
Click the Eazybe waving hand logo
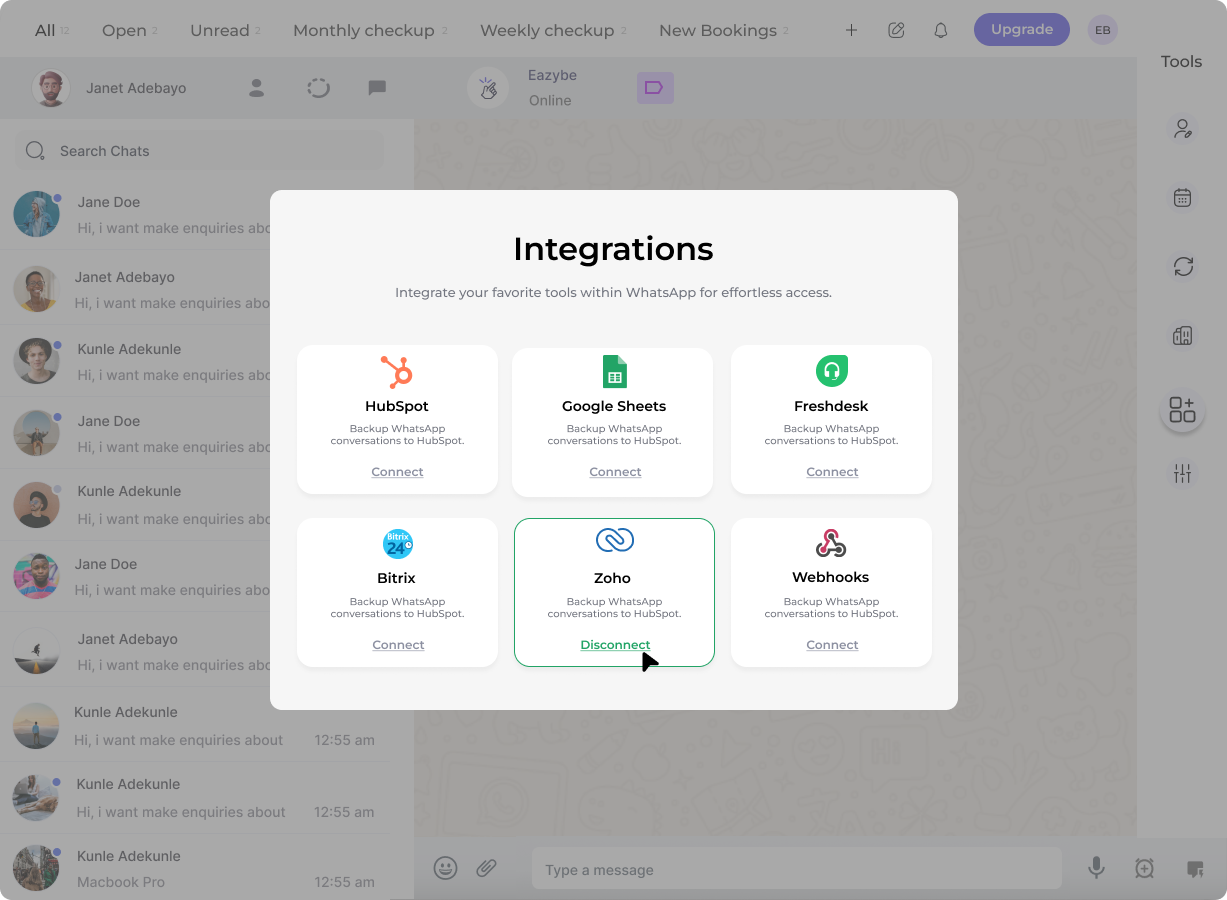click(488, 88)
